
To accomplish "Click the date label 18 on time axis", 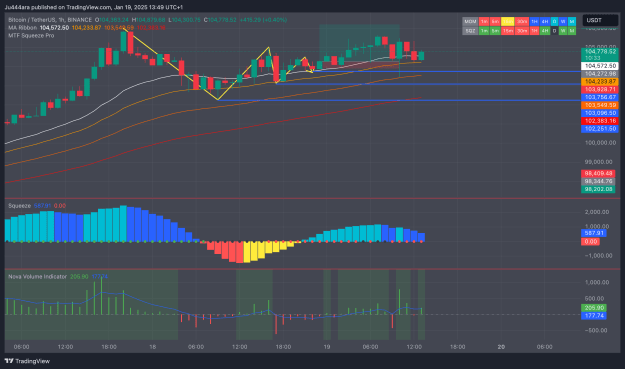I will click(x=152, y=347).
